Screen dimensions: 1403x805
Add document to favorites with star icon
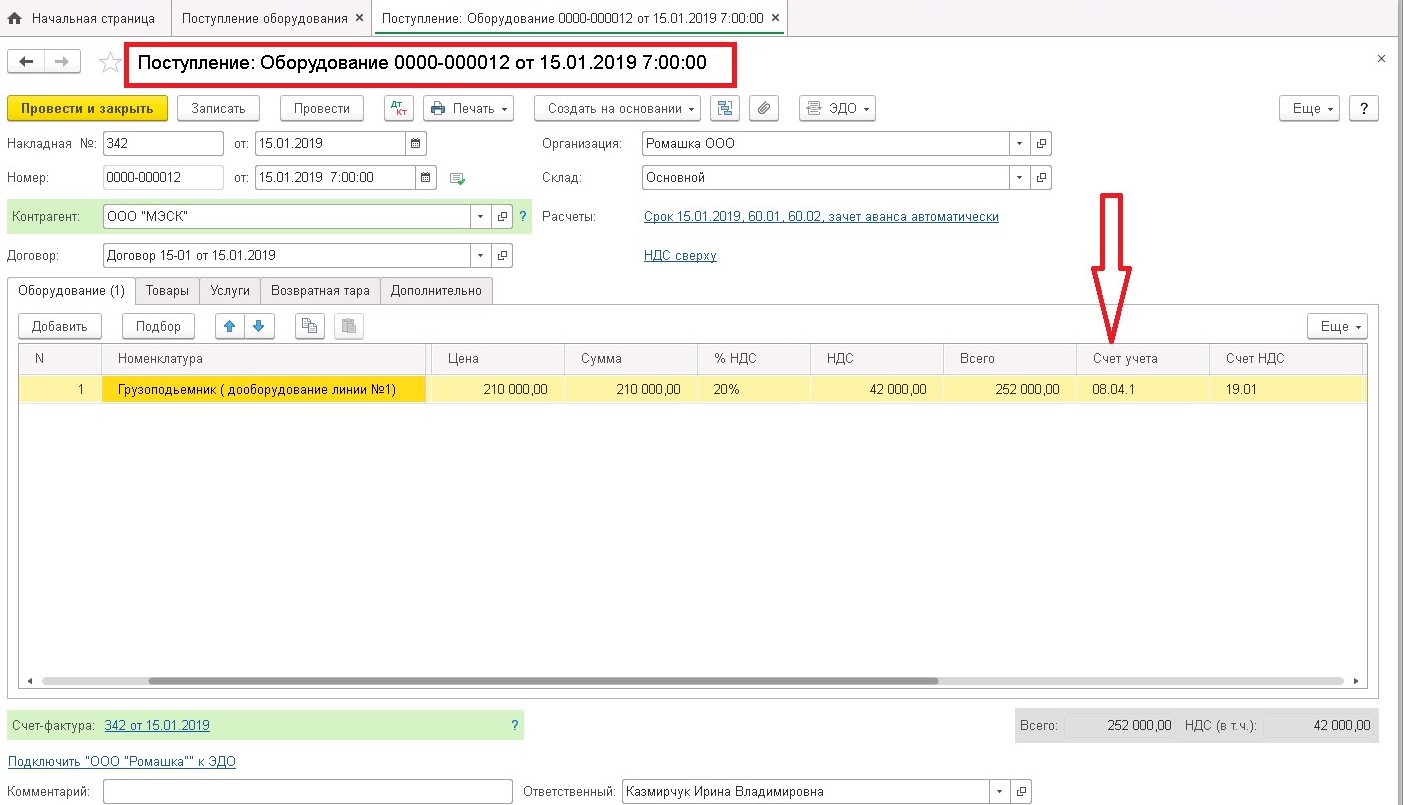click(109, 62)
